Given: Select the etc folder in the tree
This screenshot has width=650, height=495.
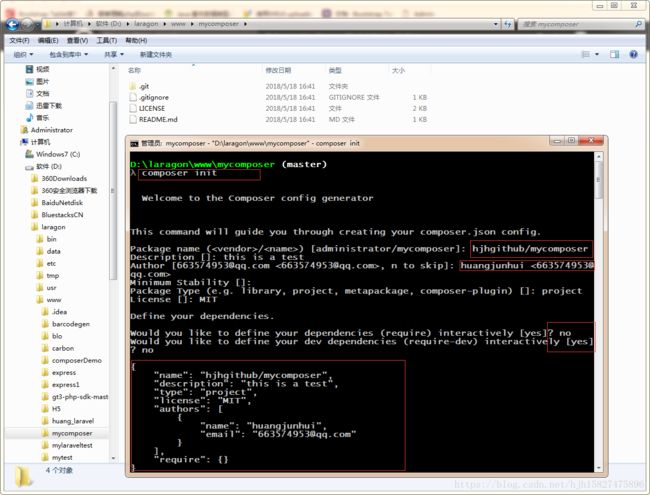Looking at the screenshot, I should tap(51, 263).
